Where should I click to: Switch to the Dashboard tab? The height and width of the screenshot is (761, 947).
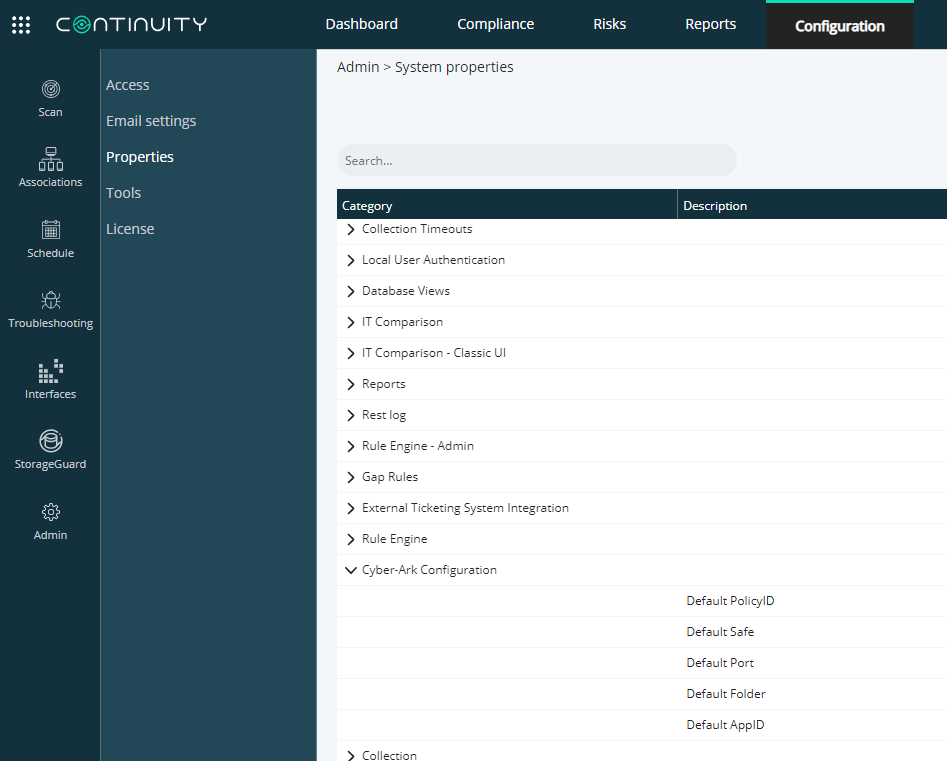[361, 24]
